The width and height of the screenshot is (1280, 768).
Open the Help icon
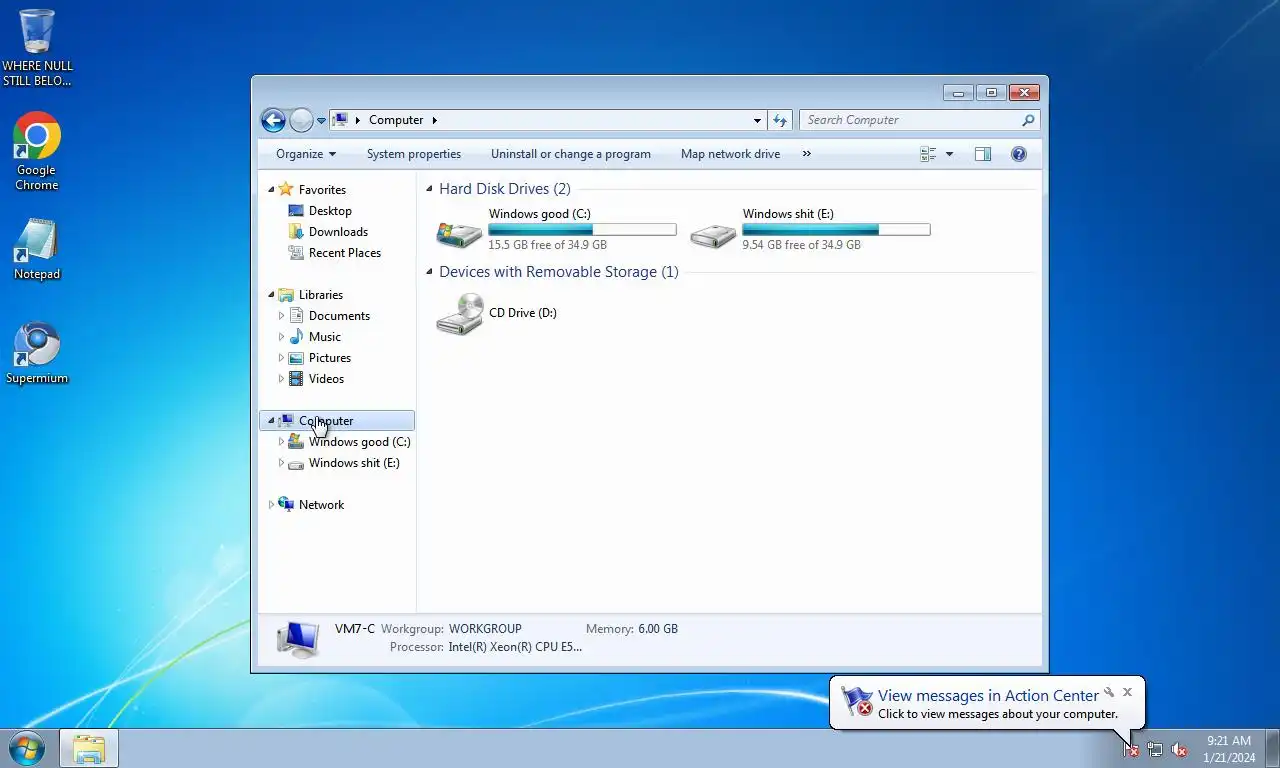tap(1019, 154)
